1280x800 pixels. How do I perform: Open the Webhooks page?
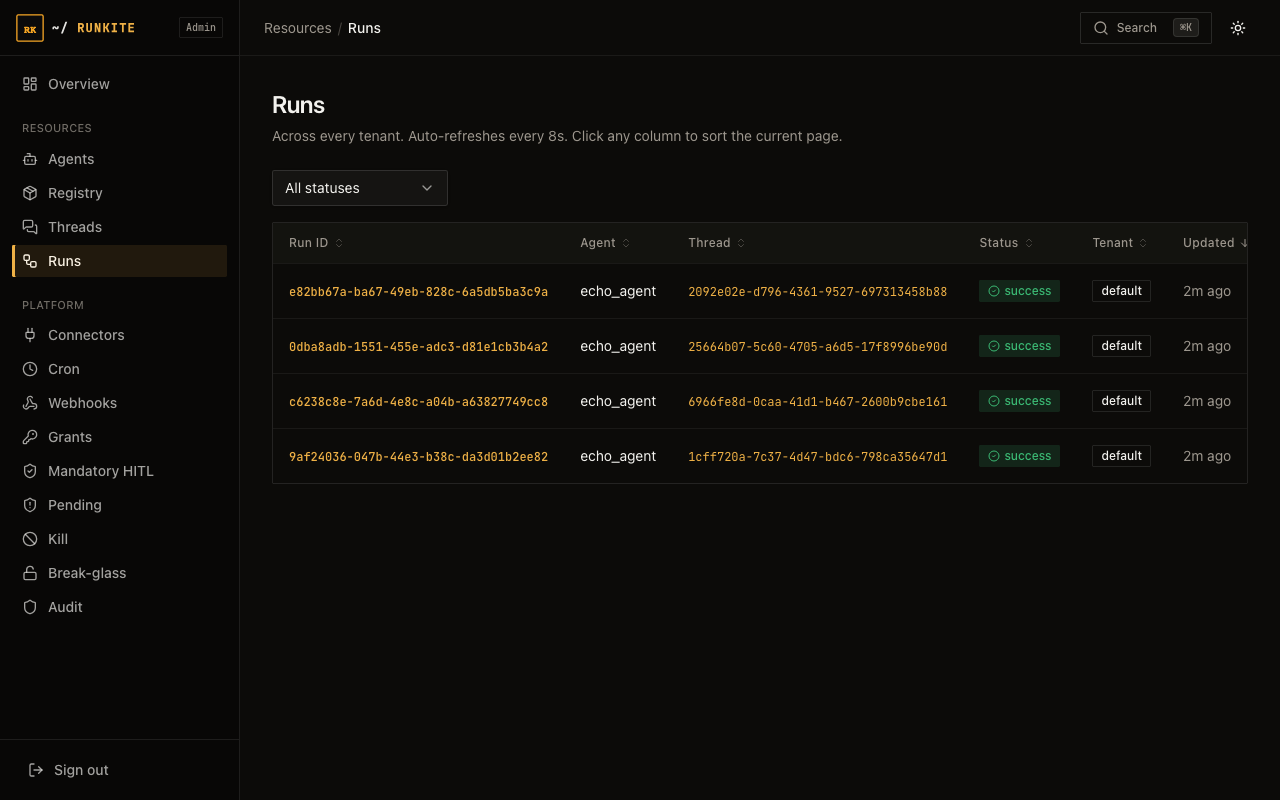tap(120, 403)
